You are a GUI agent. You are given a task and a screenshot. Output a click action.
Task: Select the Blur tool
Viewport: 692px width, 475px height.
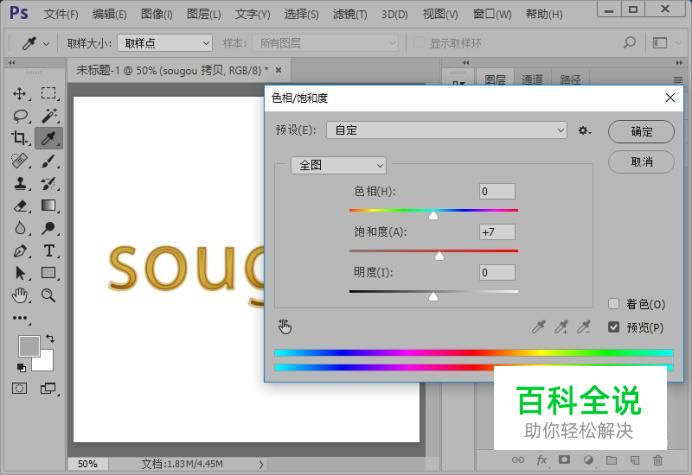pos(19,228)
